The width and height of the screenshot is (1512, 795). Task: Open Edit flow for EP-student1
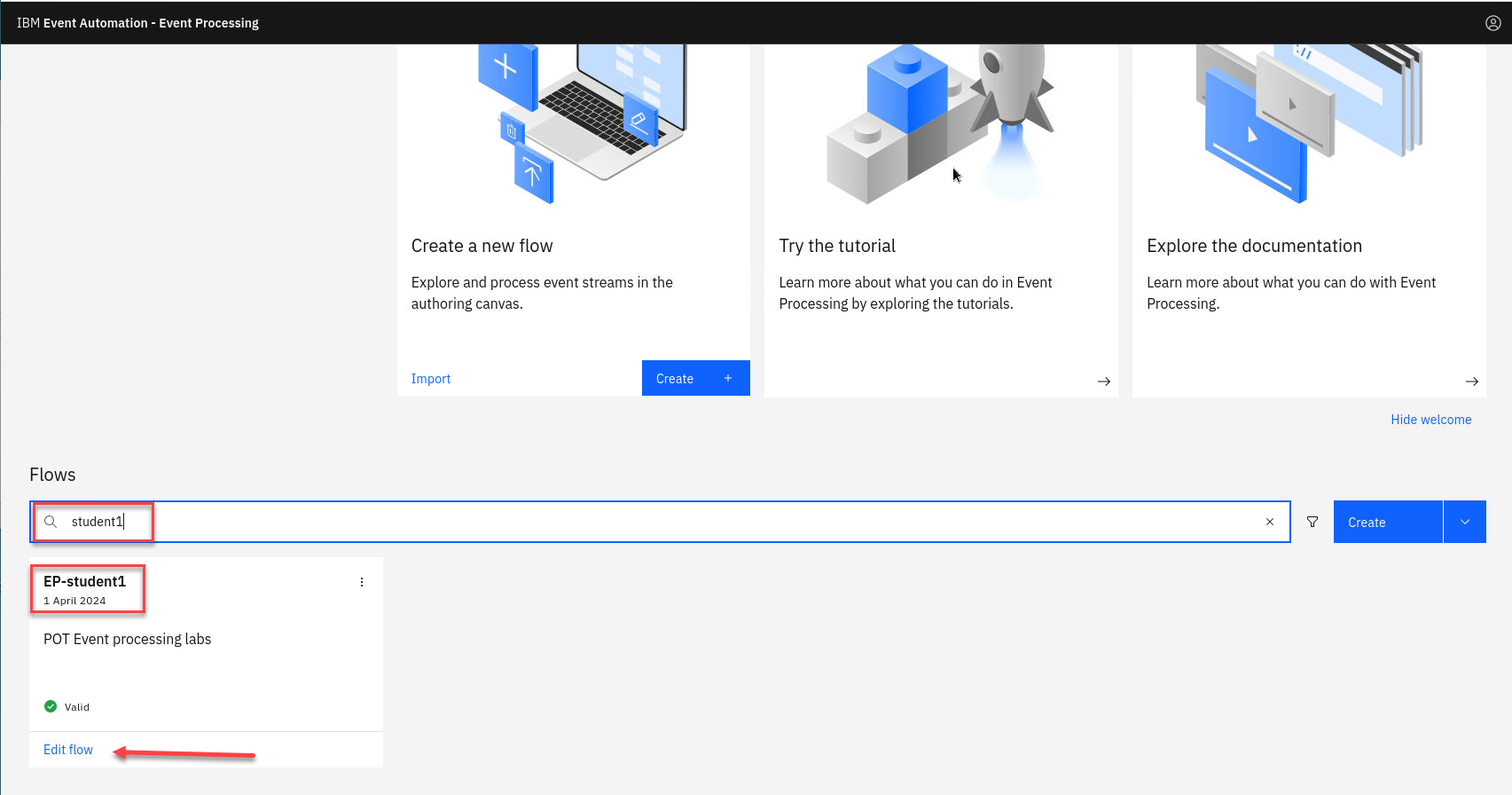(x=68, y=750)
